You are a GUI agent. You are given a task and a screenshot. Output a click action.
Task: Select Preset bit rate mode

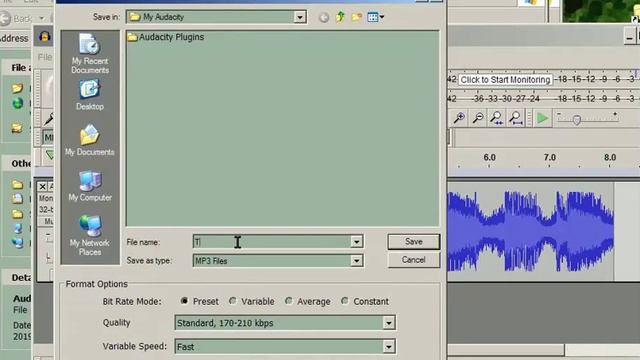[x=184, y=301]
